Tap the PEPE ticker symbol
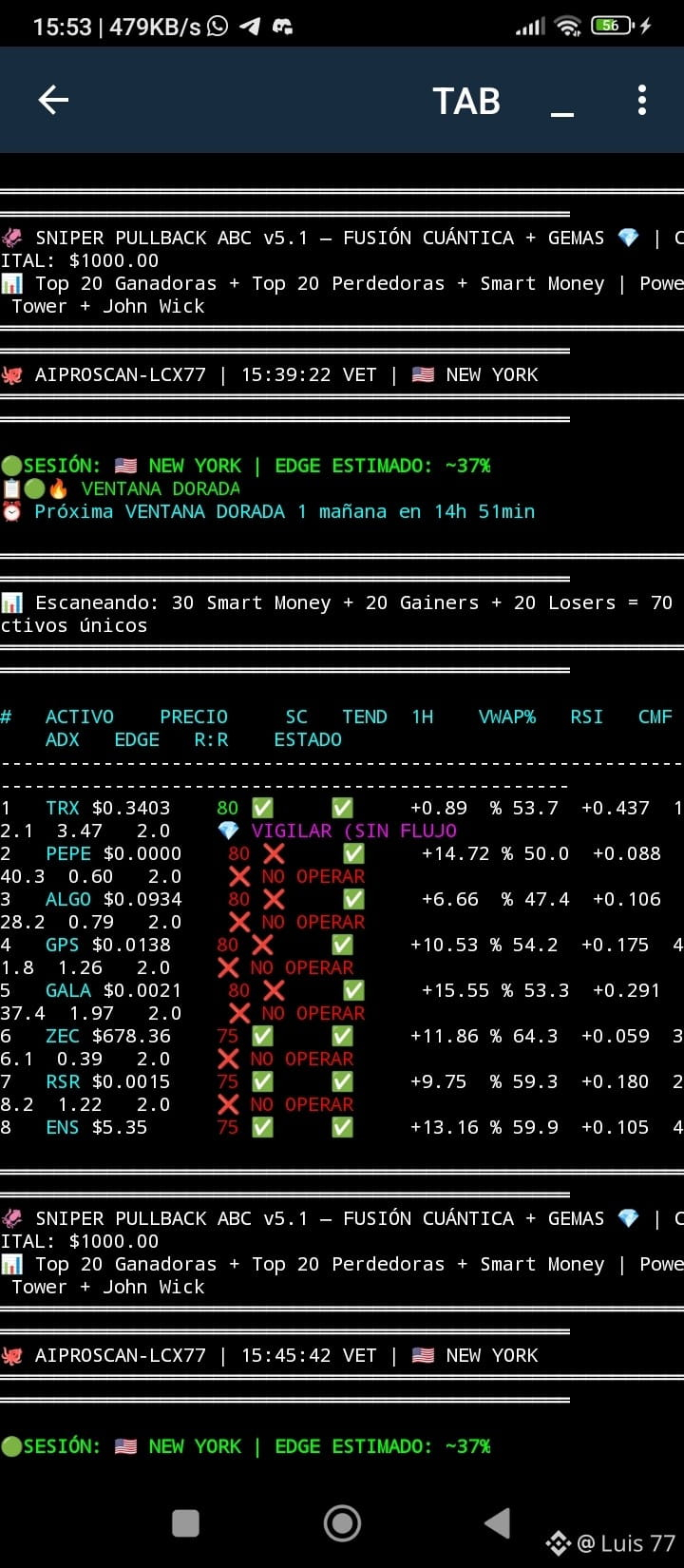Viewport: 684px width, 1568px height. click(68, 853)
